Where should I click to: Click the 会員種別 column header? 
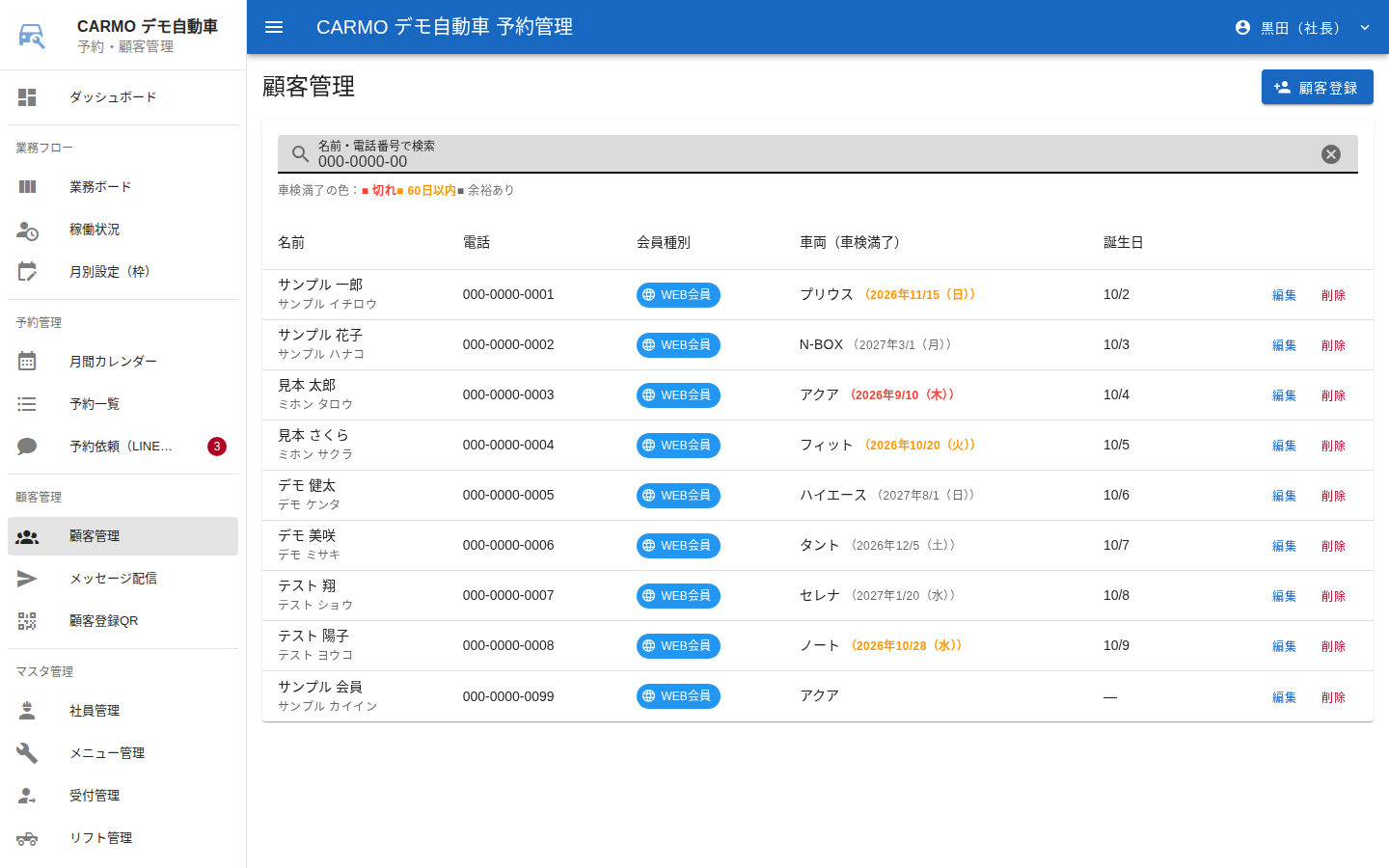pyautogui.click(x=664, y=243)
